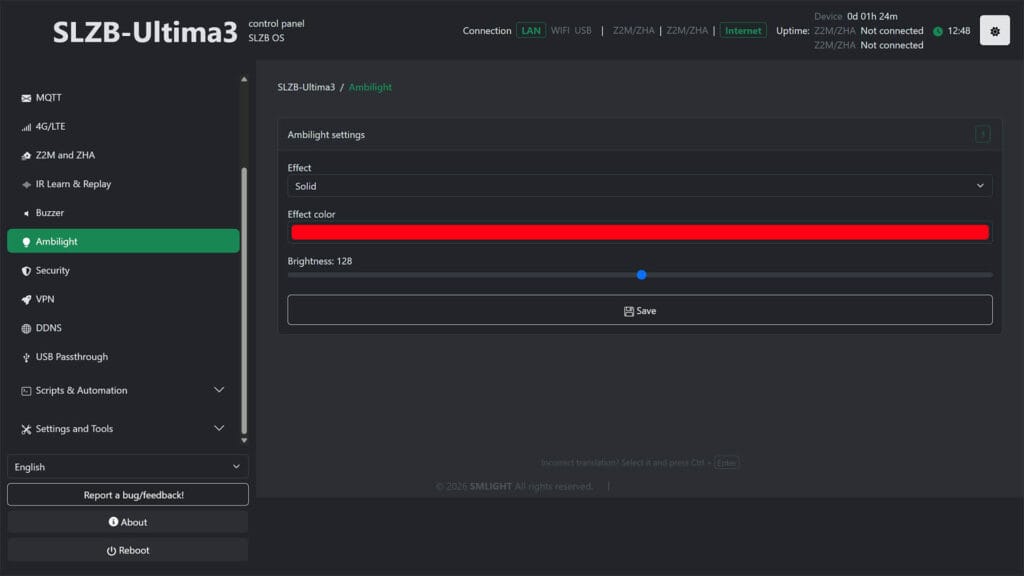
Task: Click the Brightness slider handle
Action: (x=641, y=275)
